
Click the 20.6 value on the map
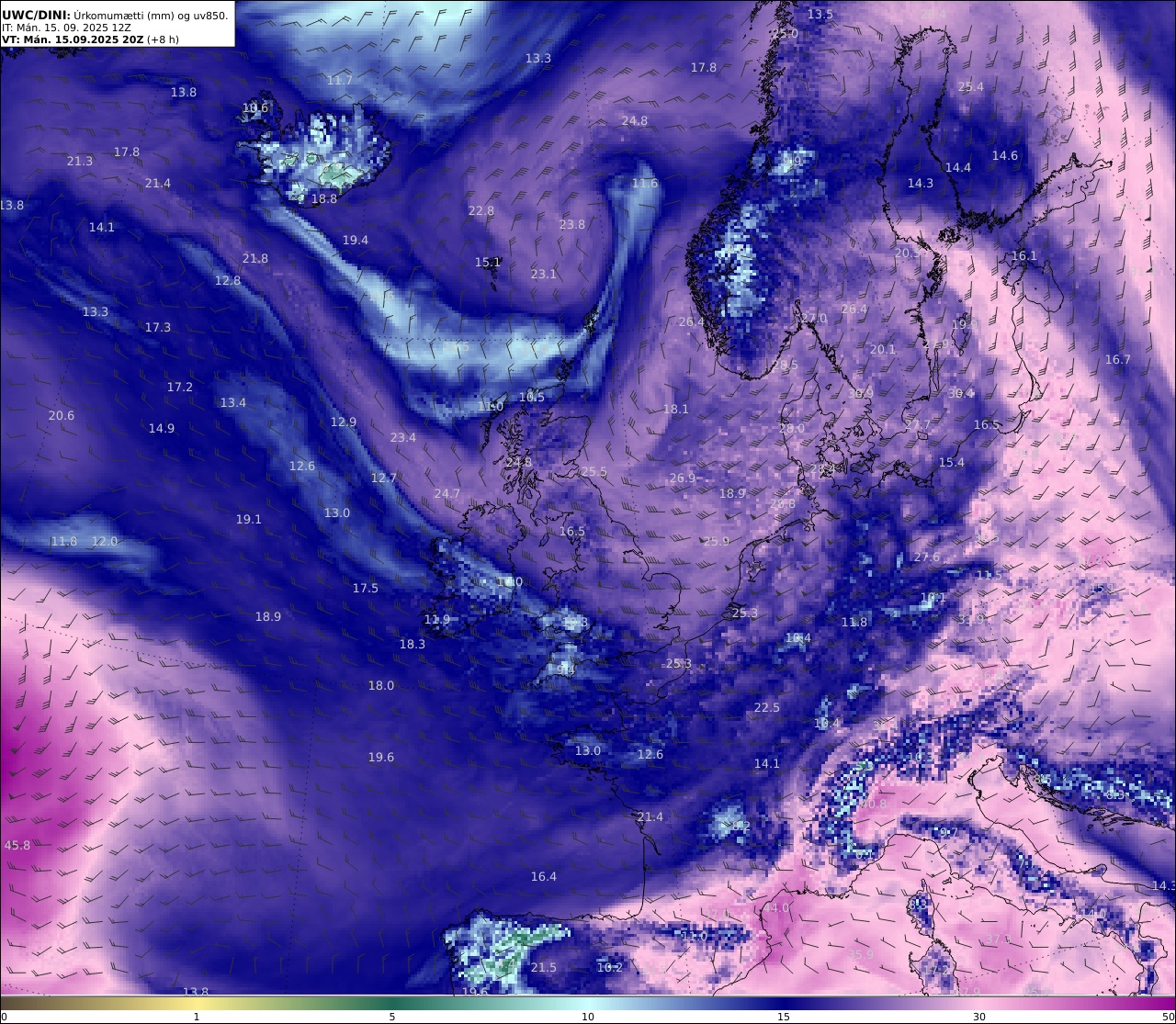pyautogui.click(x=62, y=416)
